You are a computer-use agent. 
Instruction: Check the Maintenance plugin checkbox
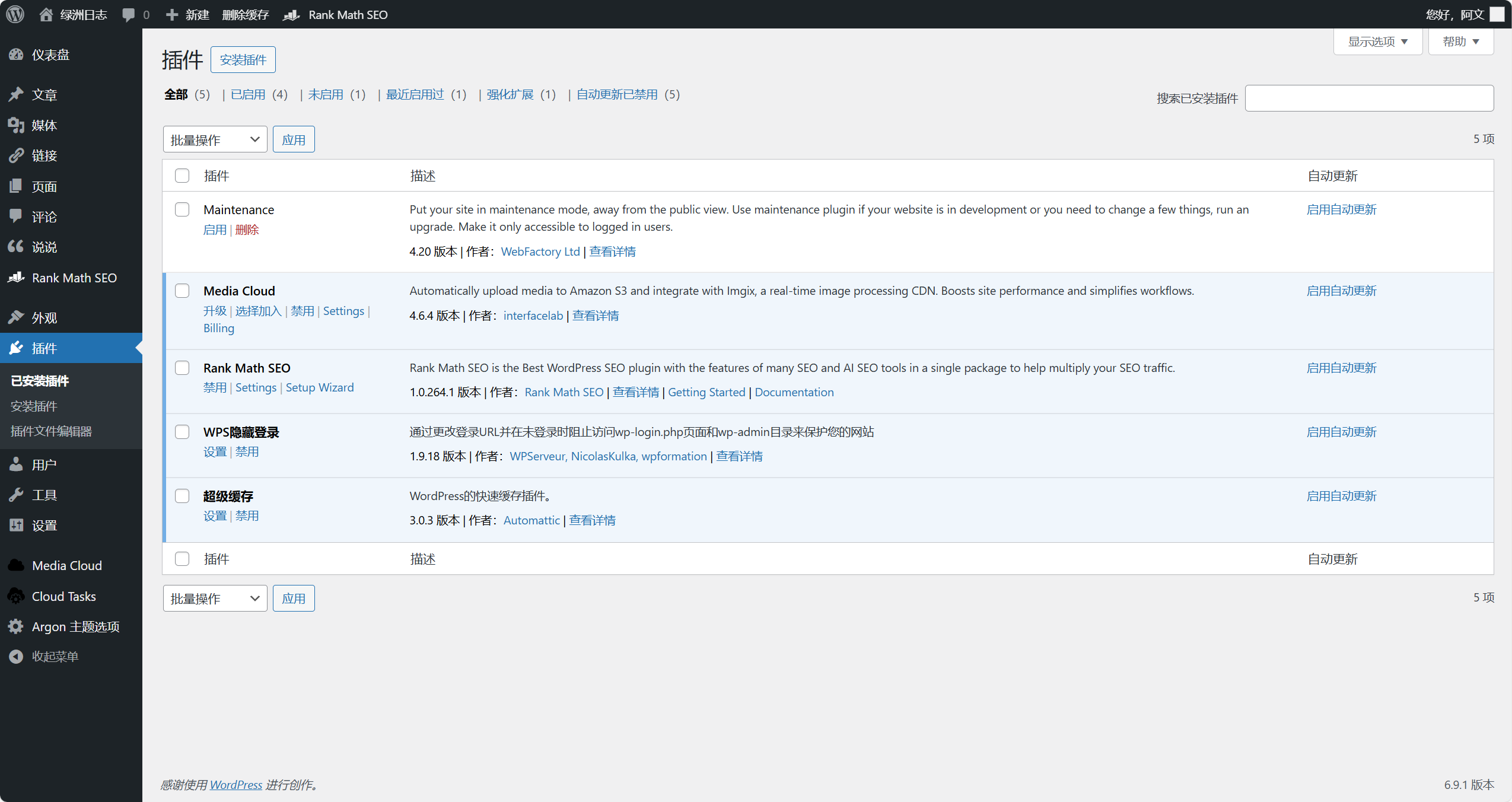click(182, 209)
